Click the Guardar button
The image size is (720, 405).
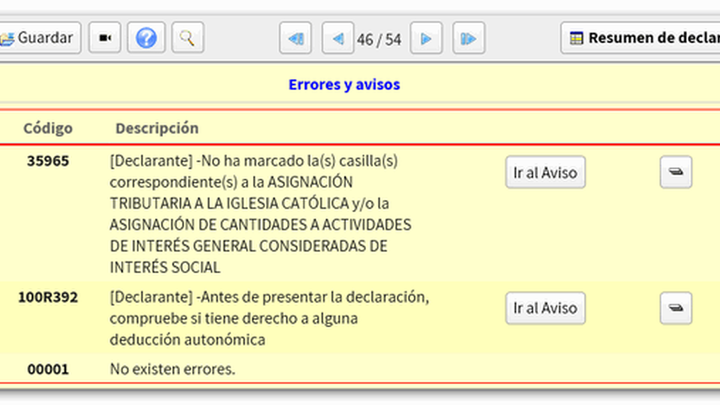tap(40, 38)
